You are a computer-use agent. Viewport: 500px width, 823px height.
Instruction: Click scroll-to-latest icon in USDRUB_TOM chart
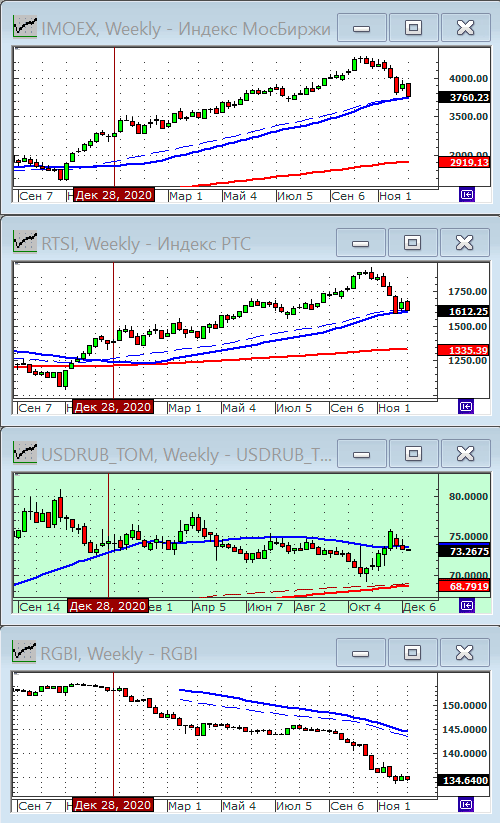click(466, 606)
